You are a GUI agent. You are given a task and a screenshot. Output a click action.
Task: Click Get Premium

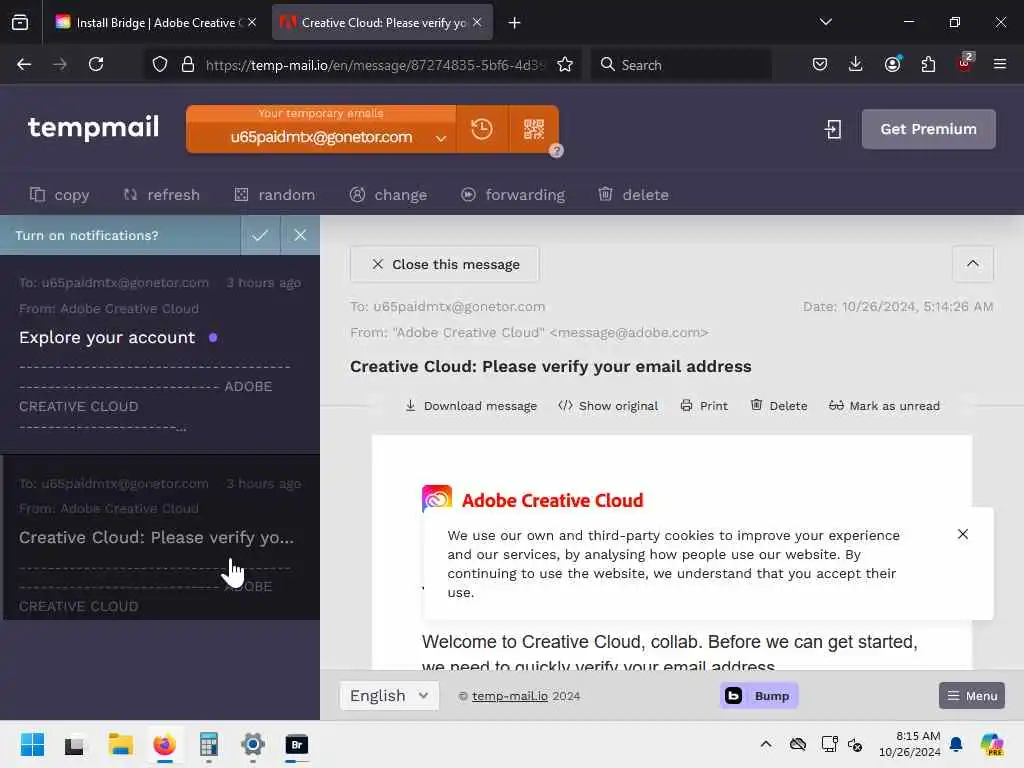928,129
